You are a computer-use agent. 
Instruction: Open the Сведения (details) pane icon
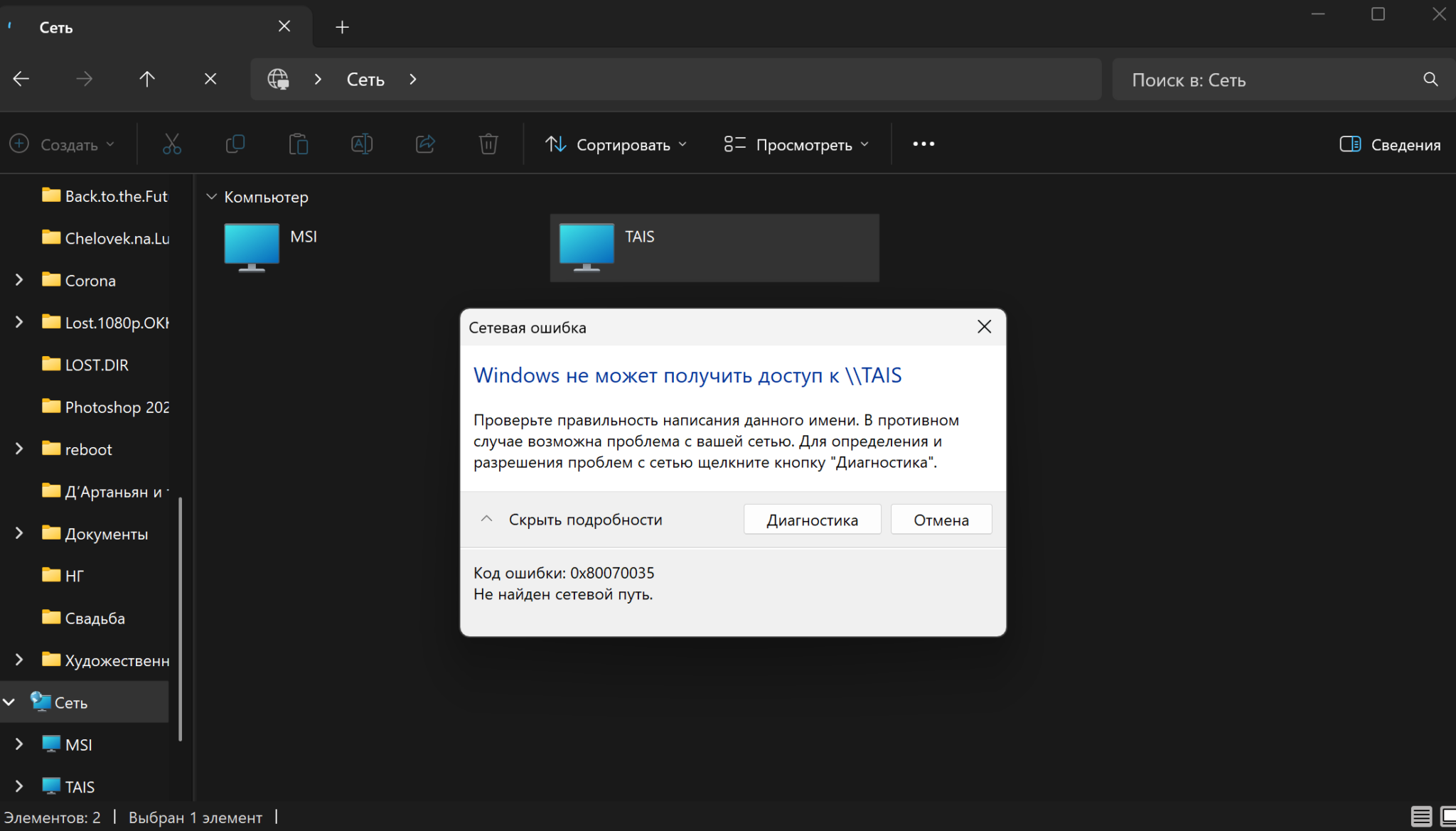1387,144
